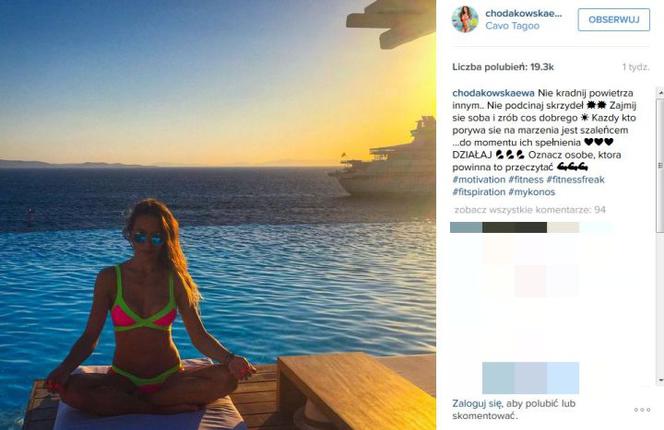The width and height of the screenshot is (664, 430).
Task: Open the three-dots more options icon
Action: pyautogui.click(x=642, y=410)
